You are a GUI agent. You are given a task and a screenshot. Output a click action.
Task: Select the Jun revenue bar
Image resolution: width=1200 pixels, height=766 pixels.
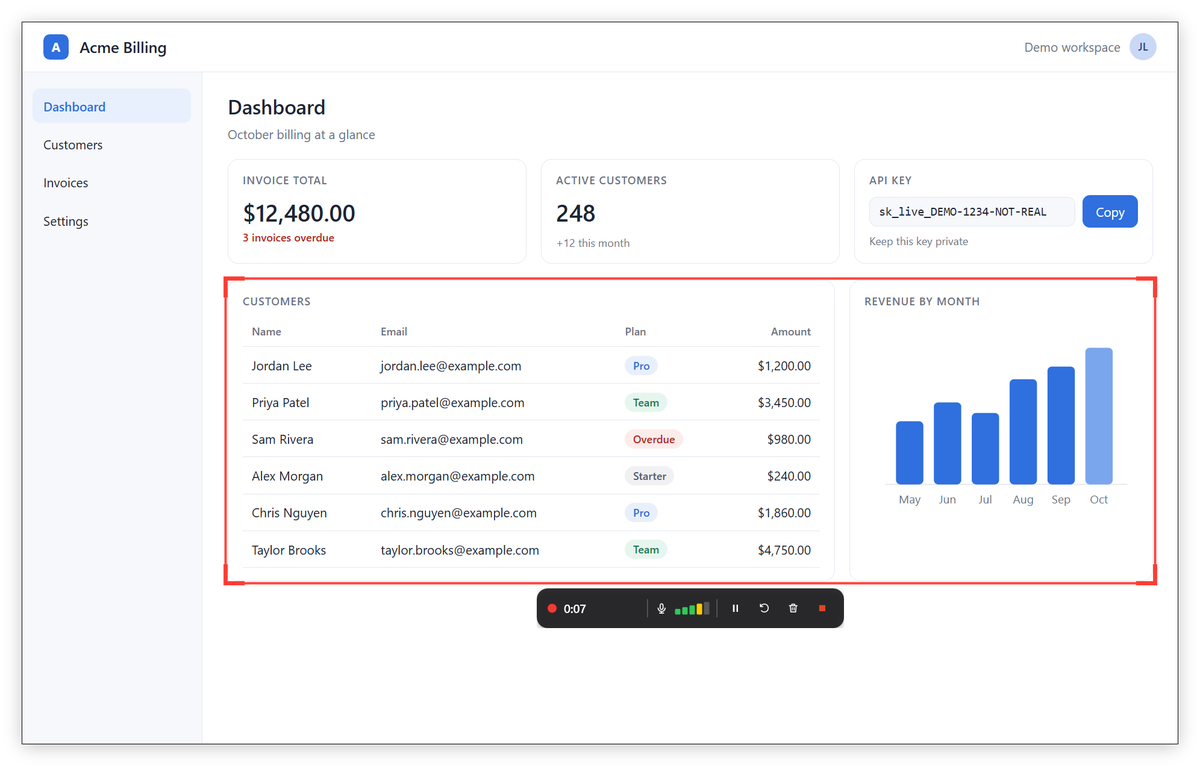pos(948,444)
